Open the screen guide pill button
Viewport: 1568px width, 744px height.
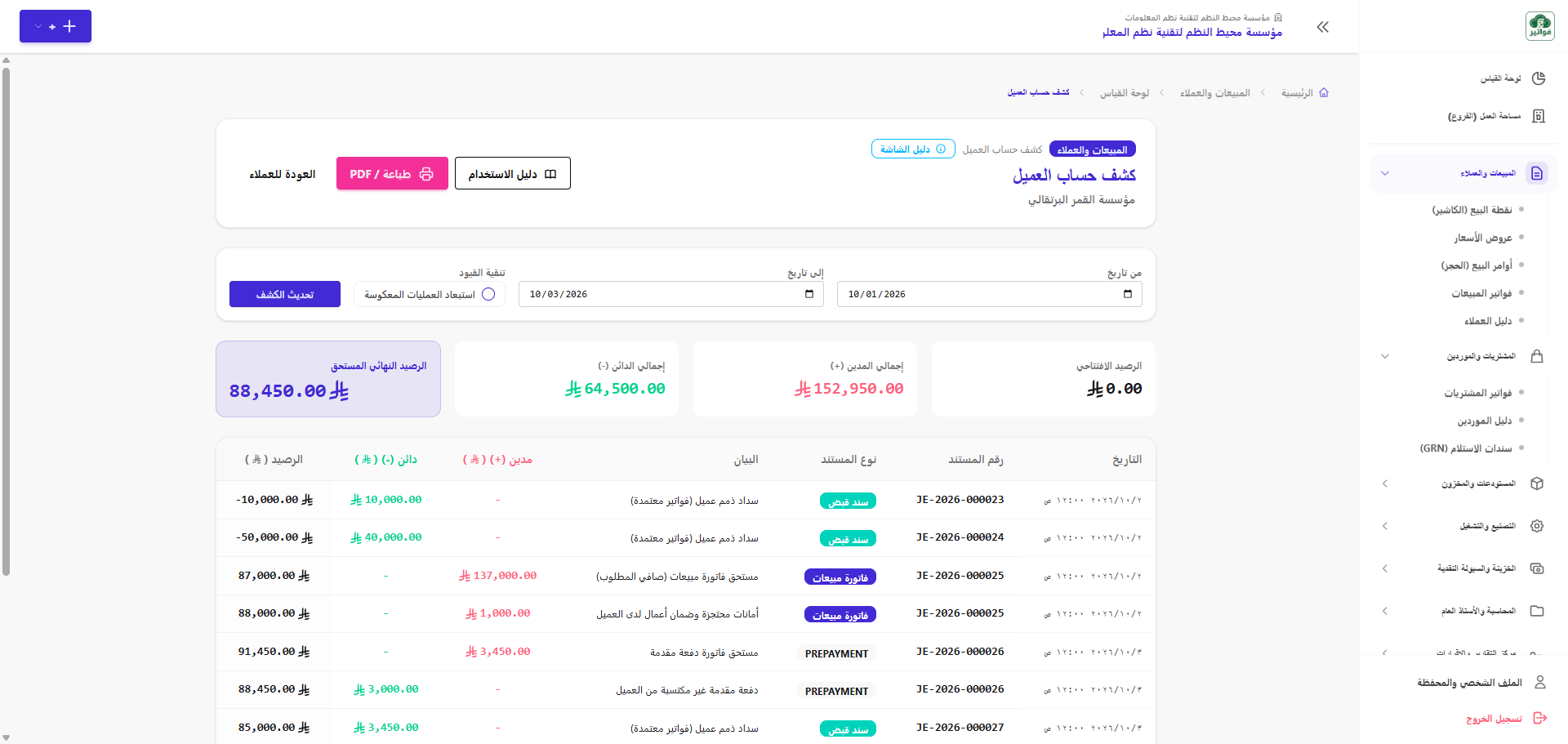[x=913, y=149]
